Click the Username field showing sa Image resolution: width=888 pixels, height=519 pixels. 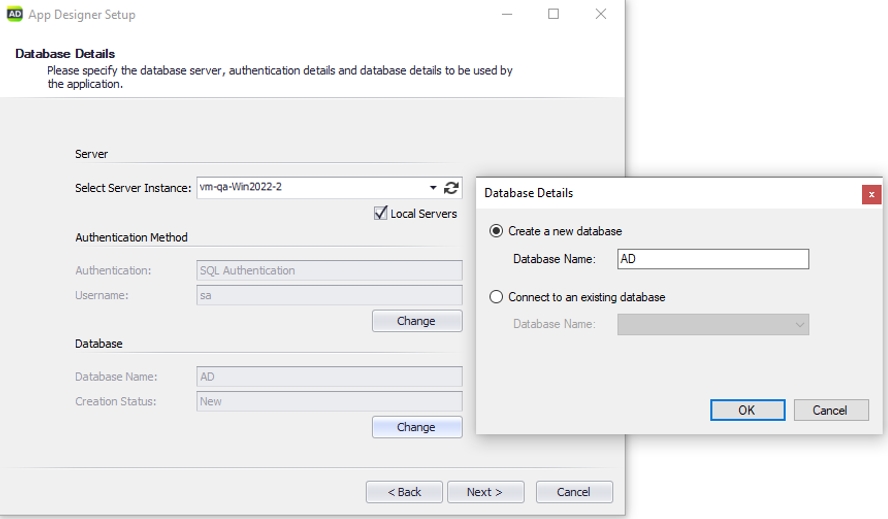(330, 295)
